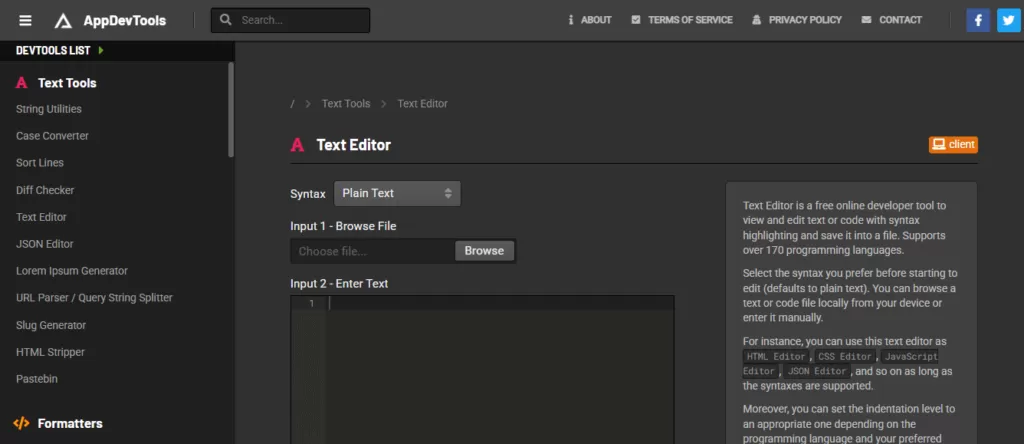
Task: Open Lorem Ipsum Generator tool
Action: pos(72,270)
